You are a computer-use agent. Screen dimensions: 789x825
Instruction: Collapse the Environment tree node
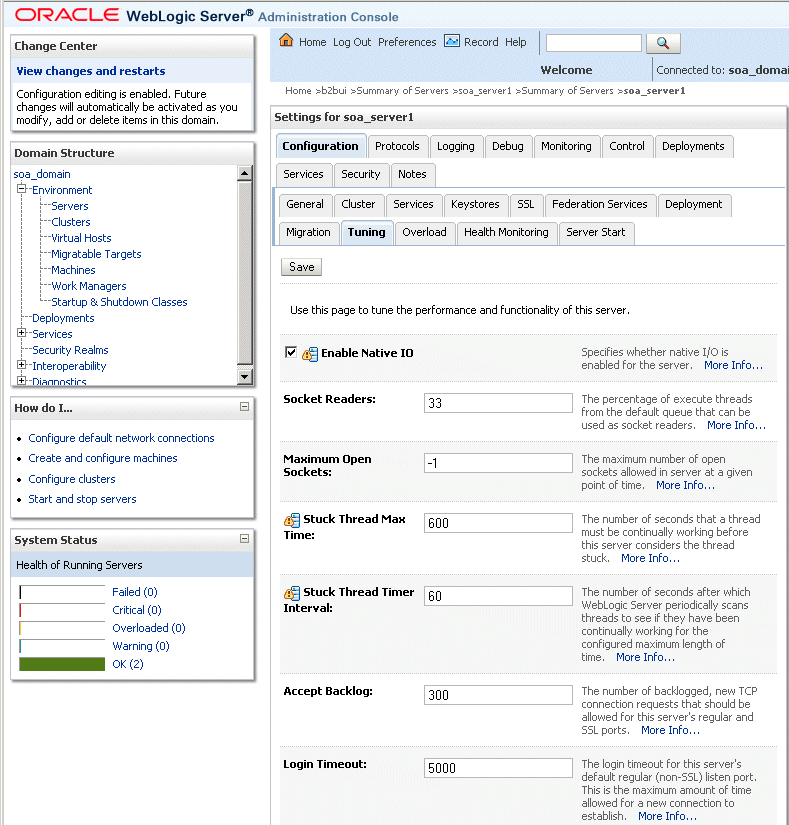coord(22,188)
